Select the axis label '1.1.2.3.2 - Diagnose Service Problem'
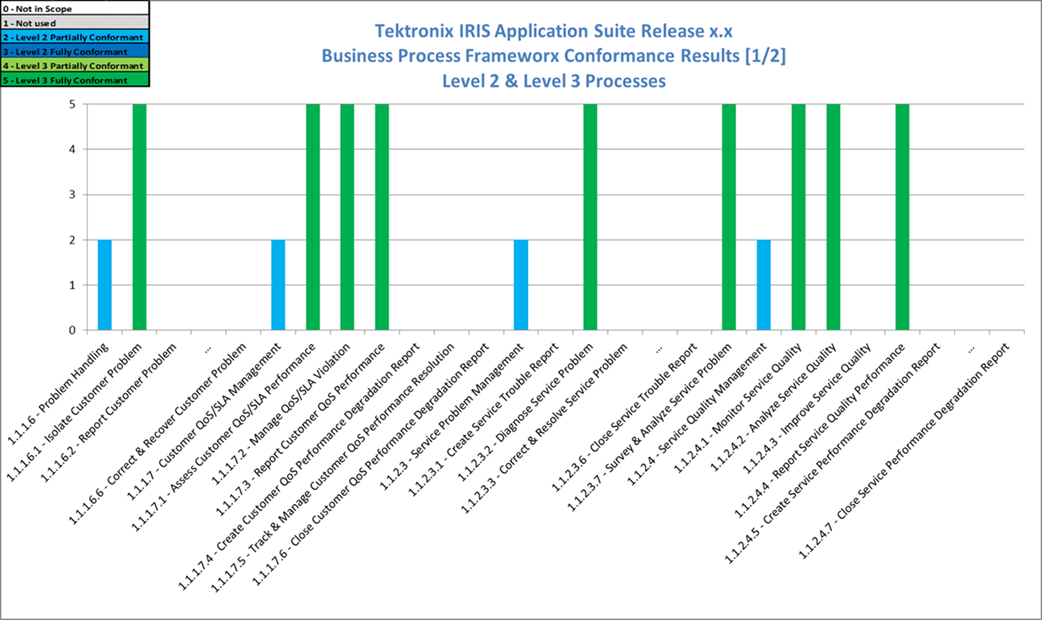 pos(526,411)
